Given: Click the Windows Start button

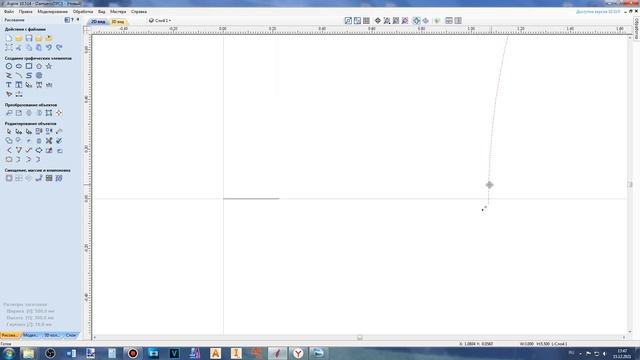Looking at the screenshot, I should (8, 353).
